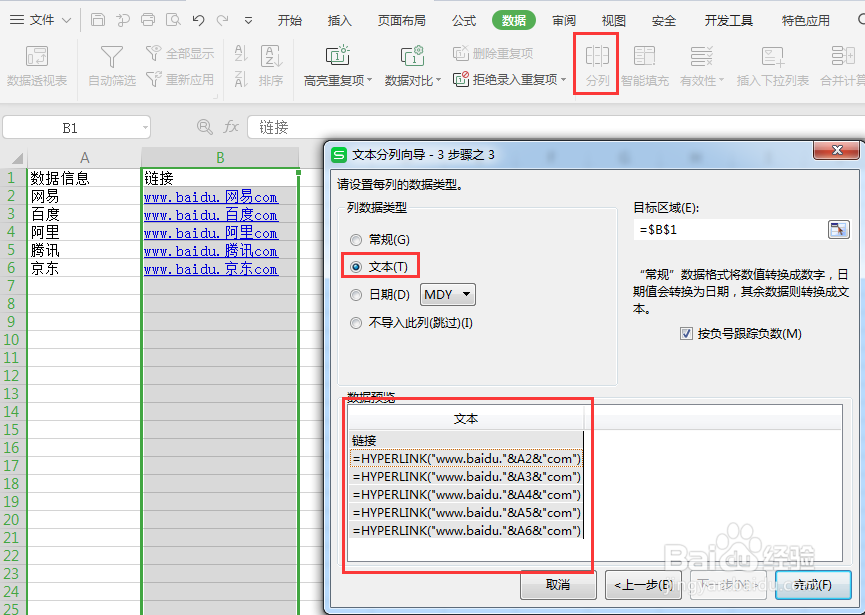Open the name box dropdown arrow
The image size is (865, 615).
143,127
